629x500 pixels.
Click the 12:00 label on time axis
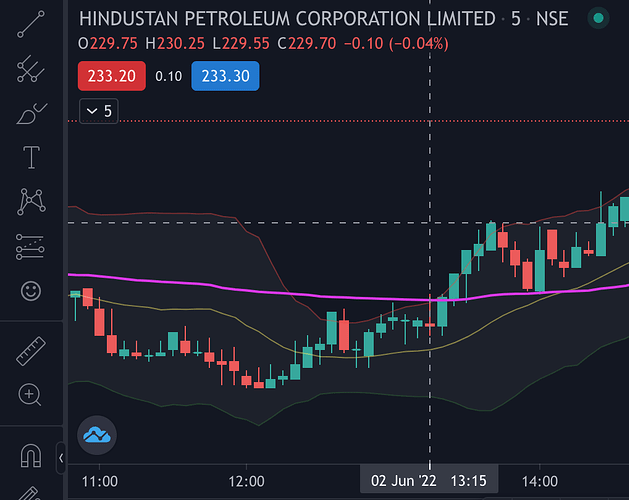click(x=246, y=481)
